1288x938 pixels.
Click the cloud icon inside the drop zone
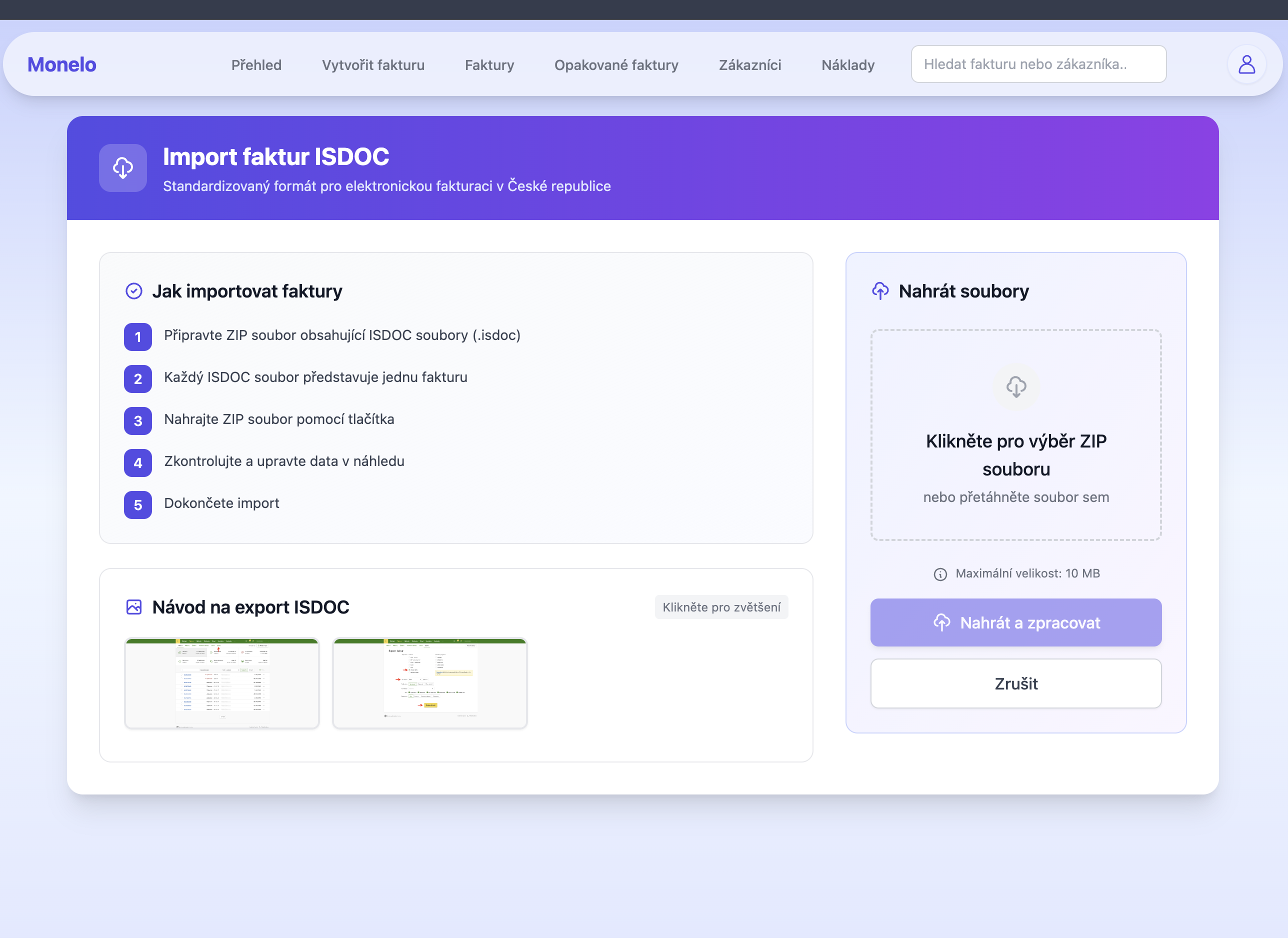pyautogui.click(x=1015, y=386)
